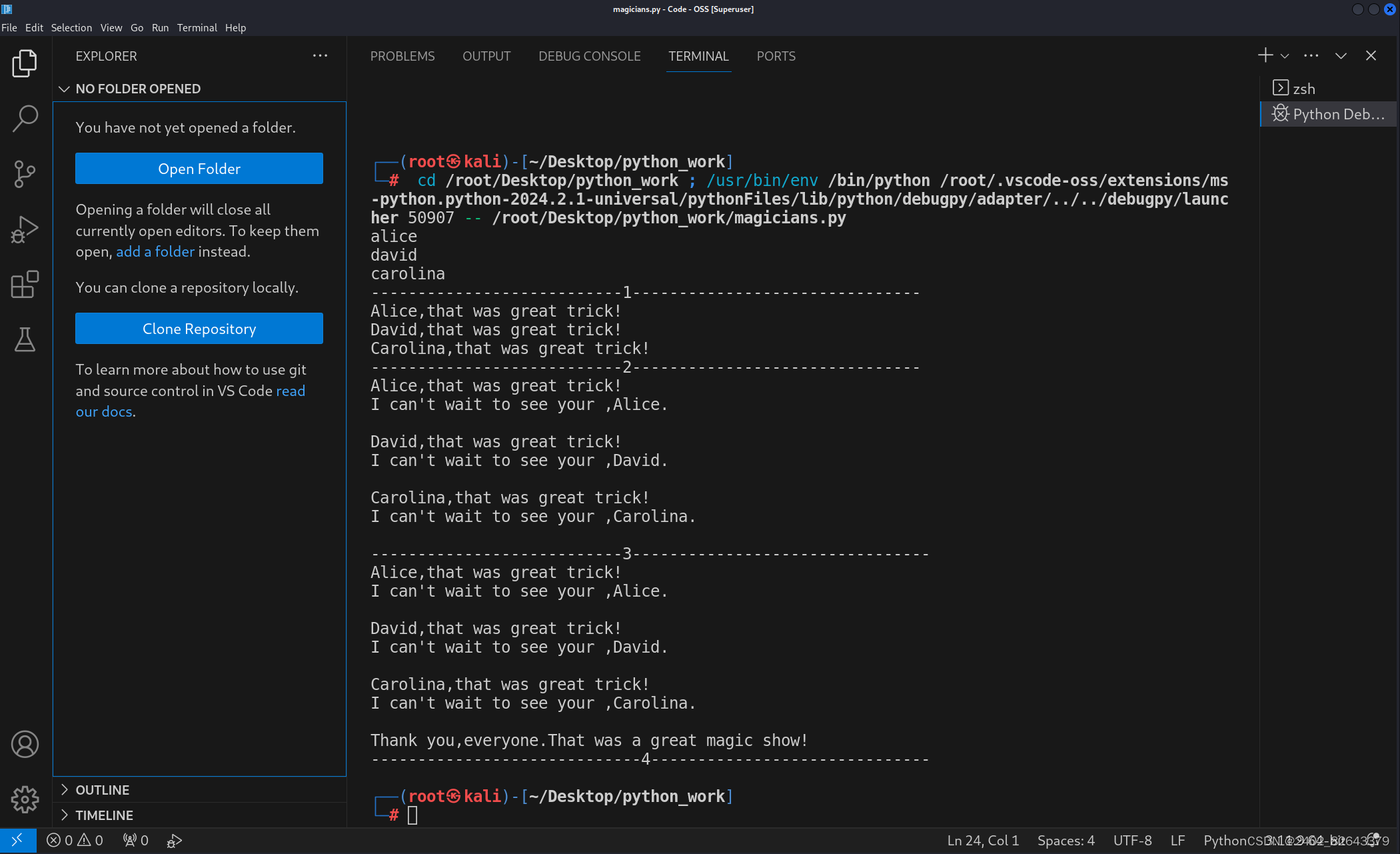Click the 'Thank you,everyone' output line
Image resolution: width=1400 pixels, height=854 pixels.
tap(589, 741)
